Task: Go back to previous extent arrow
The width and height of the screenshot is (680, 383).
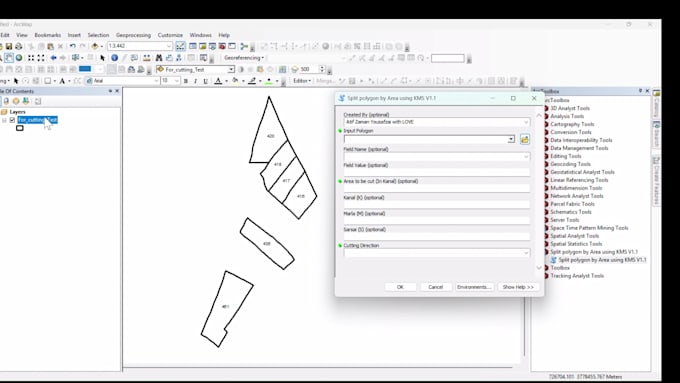Action: [x=53, y=58]
